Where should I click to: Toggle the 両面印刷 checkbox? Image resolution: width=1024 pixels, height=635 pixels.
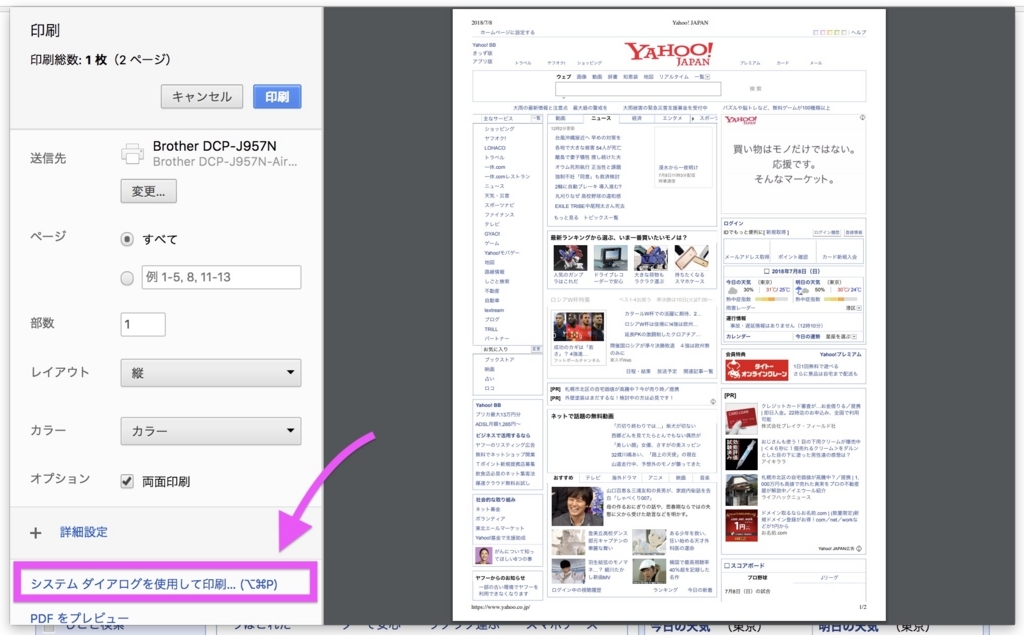(x=127, y=481)
